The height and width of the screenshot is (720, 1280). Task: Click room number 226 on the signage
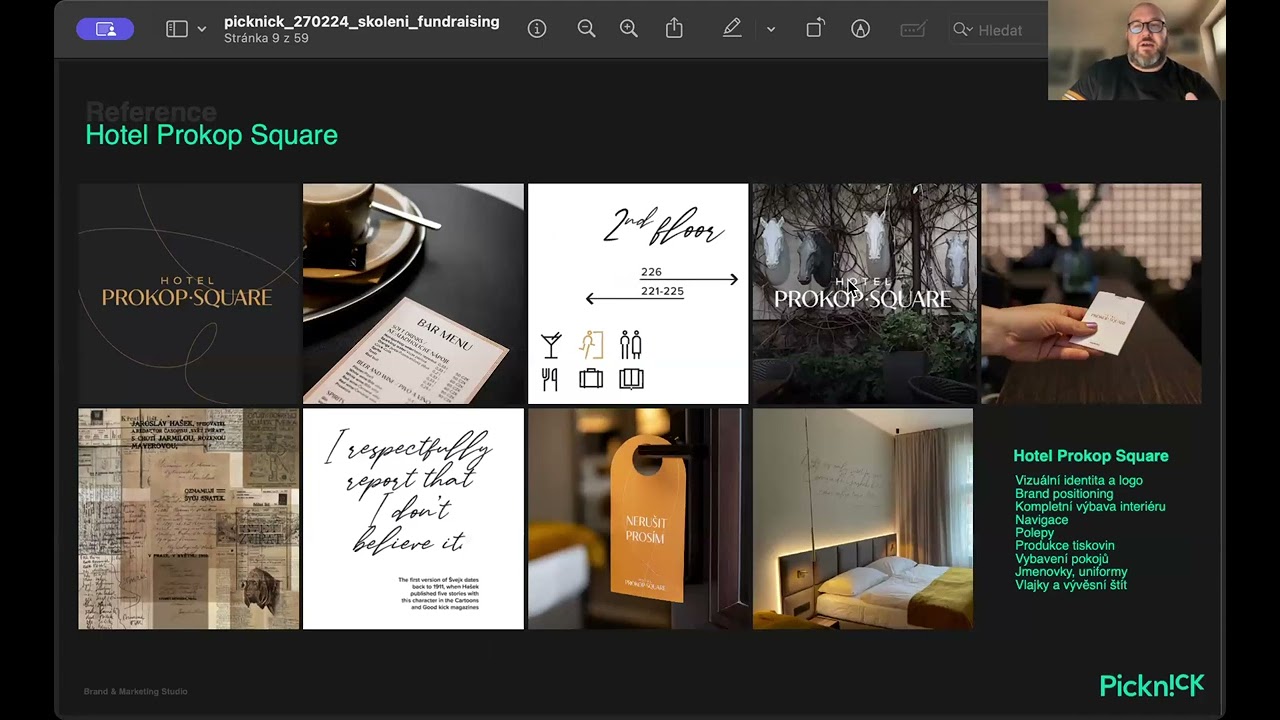pyautogui.click(x=651, y=272)
